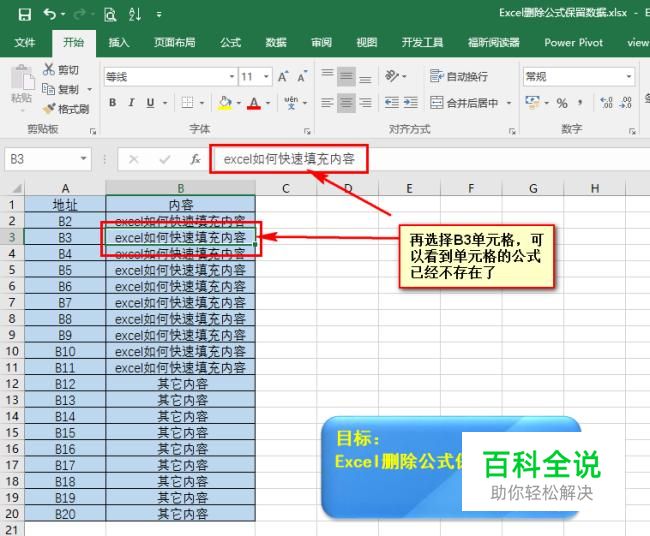
Task: Apply the yellow fill color bucket
Action: (x=225, y=103)
